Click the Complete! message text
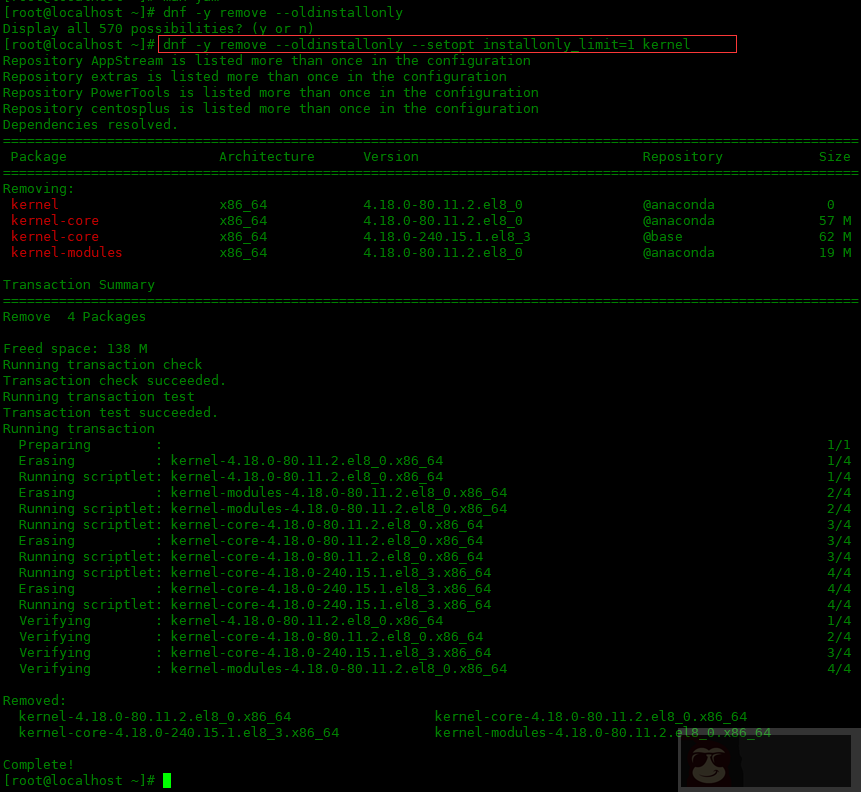Viewport: 861px width, 792px height. tap(39, 764)
